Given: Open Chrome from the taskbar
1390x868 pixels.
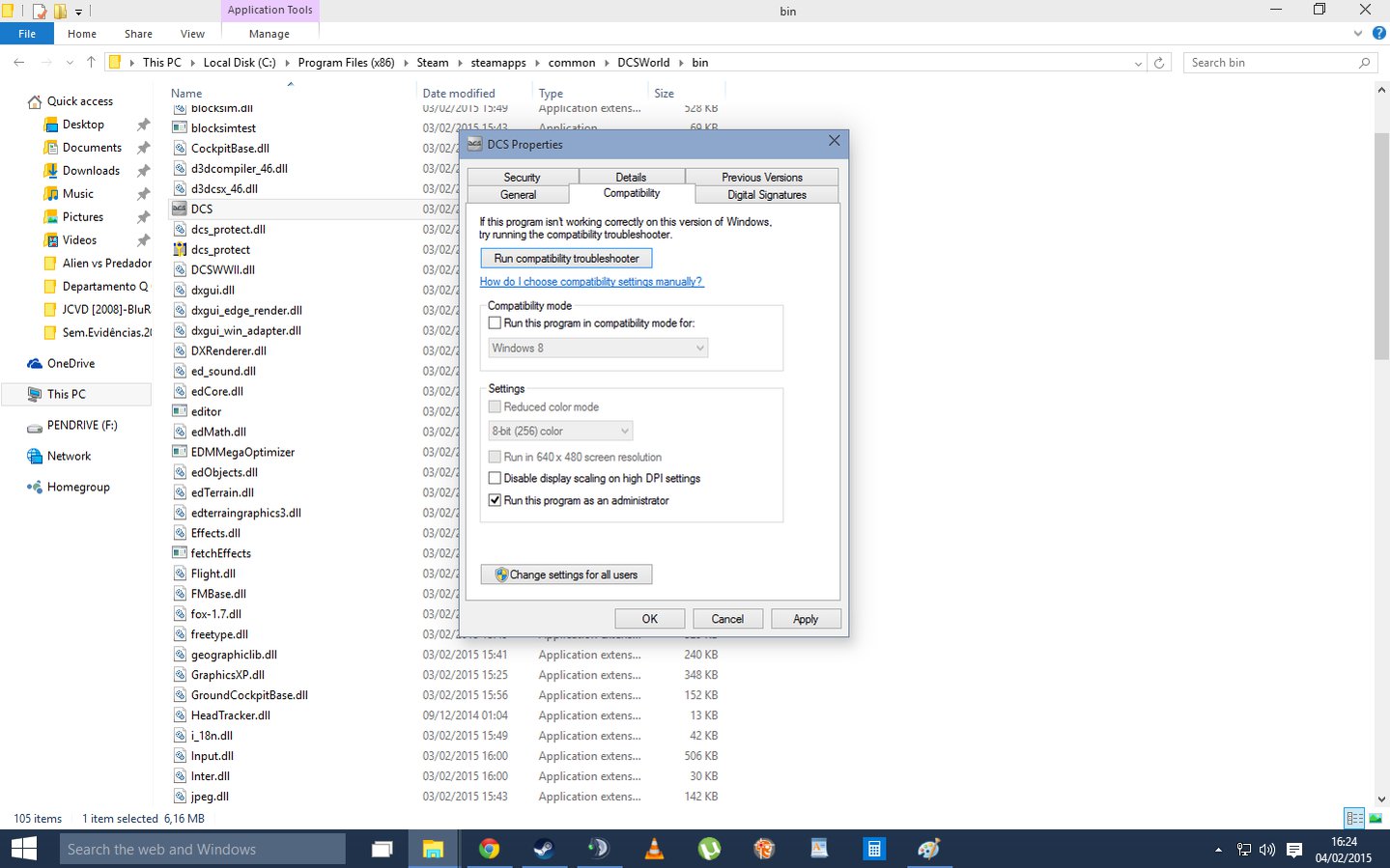Looking at the screenshot, I should [x=489, y=850].
